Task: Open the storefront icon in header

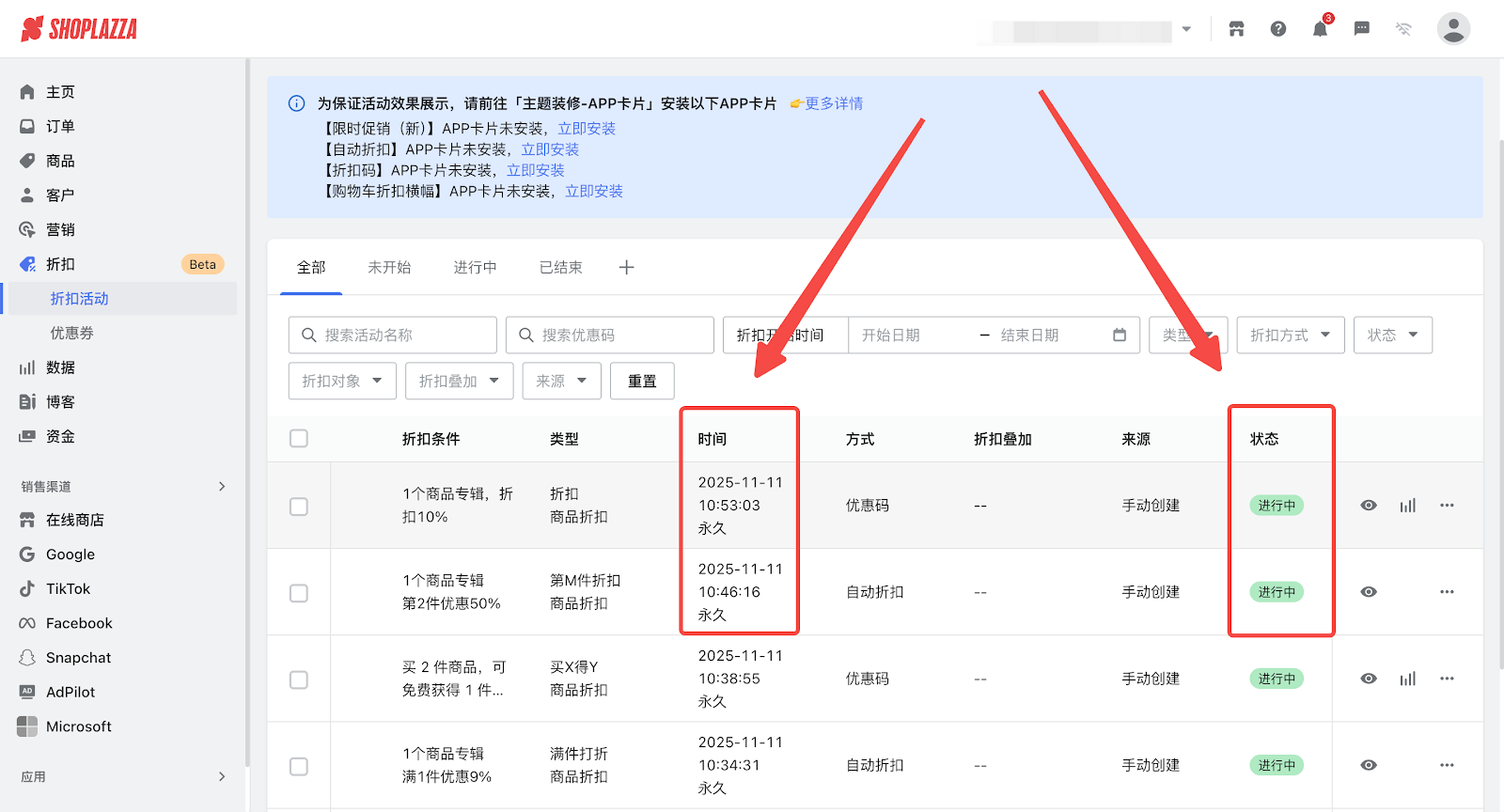Action: tap(1236, 29)
